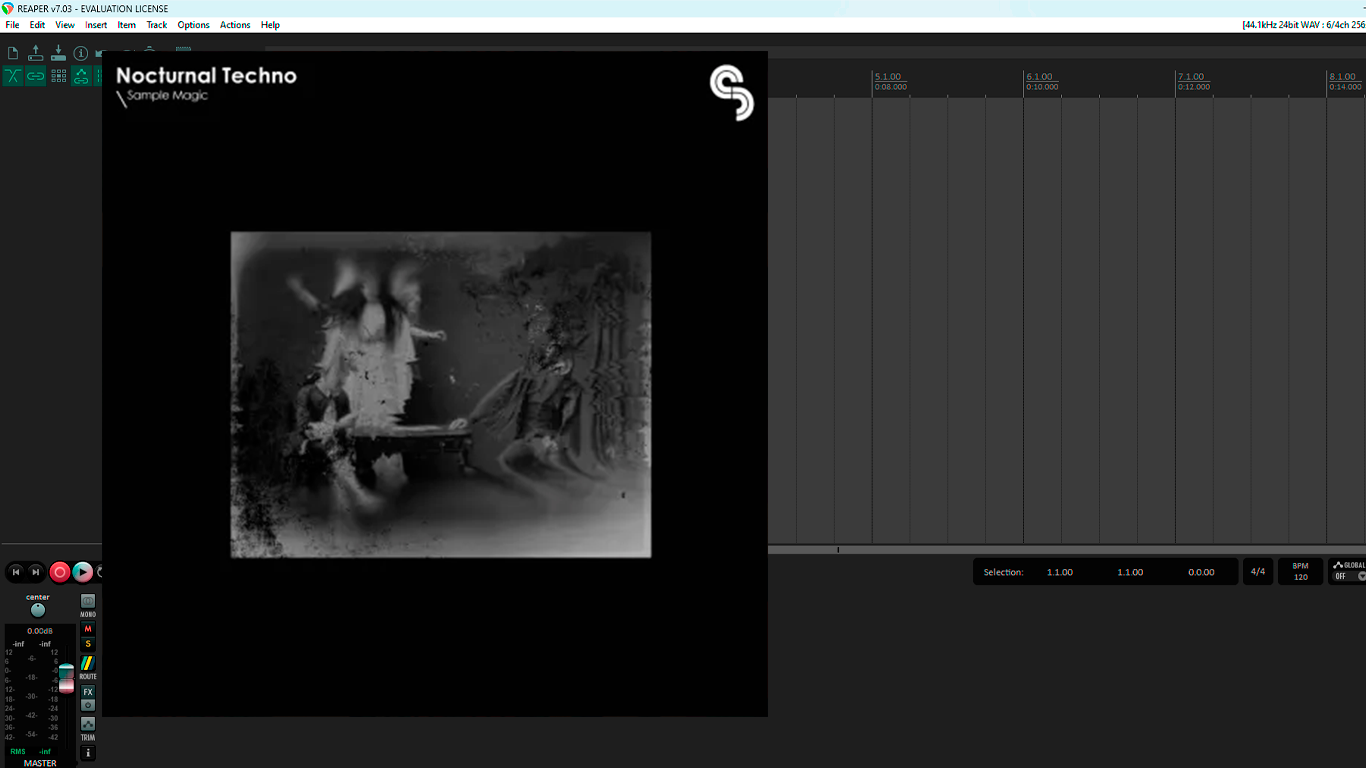
Task: Click ruler marker 8.1.00
Action: pyautogui.click(x=1343, y=77)
